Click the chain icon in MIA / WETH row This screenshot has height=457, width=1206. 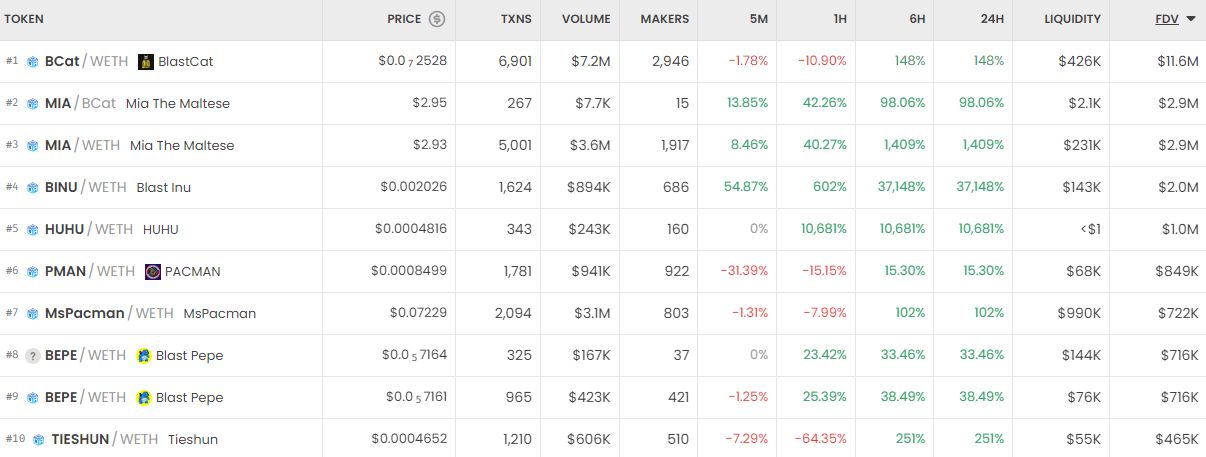pyautogui.click(x=33, y=145)
